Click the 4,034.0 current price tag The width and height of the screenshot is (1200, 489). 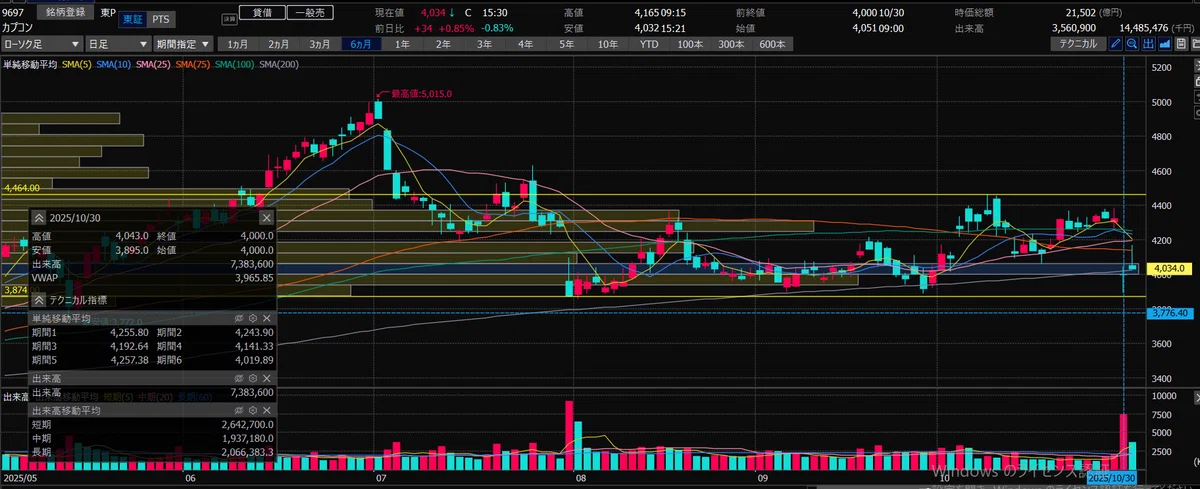tap(1169, 268)
